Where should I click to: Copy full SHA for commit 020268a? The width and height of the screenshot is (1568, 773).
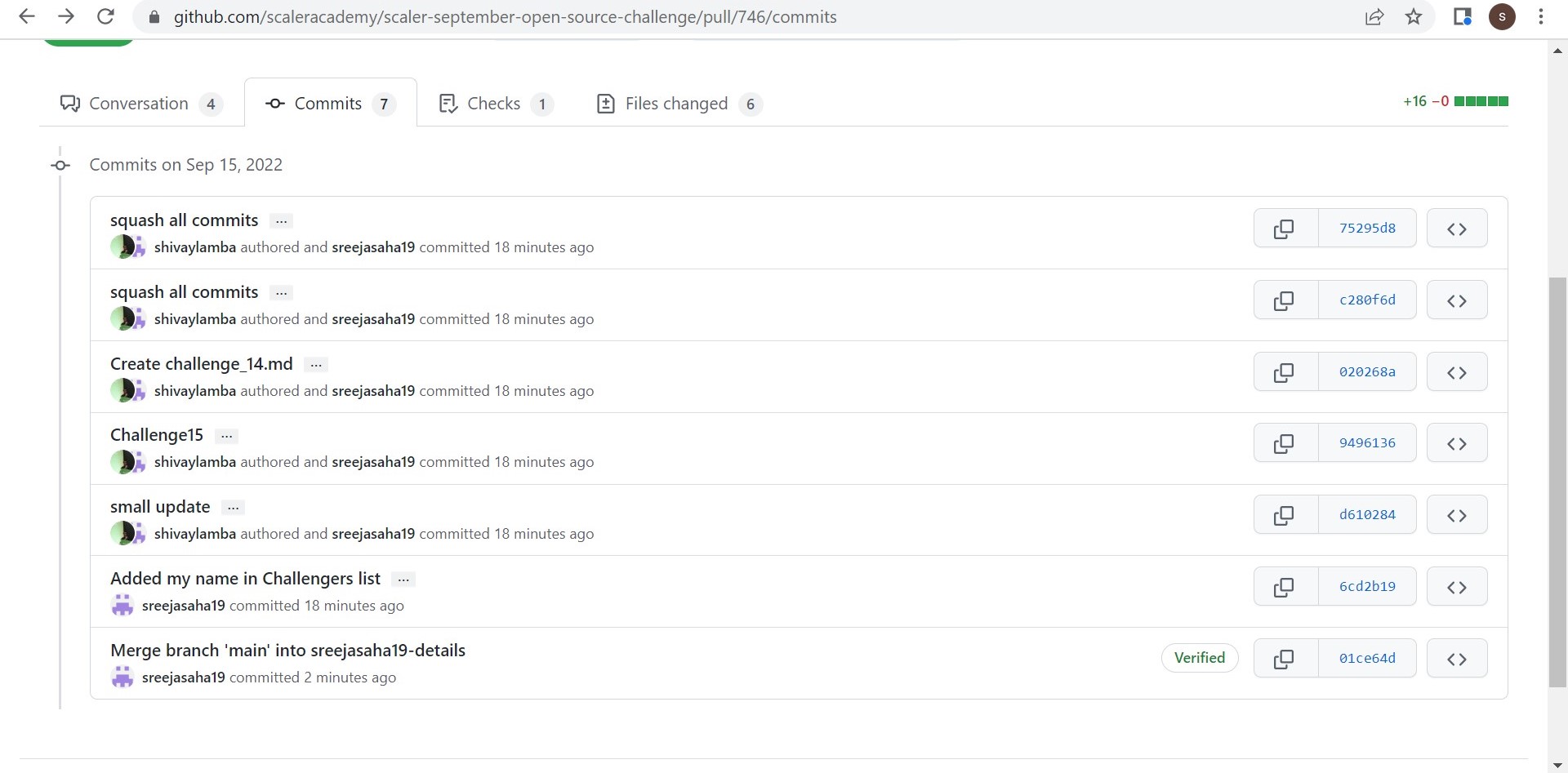1285,371
